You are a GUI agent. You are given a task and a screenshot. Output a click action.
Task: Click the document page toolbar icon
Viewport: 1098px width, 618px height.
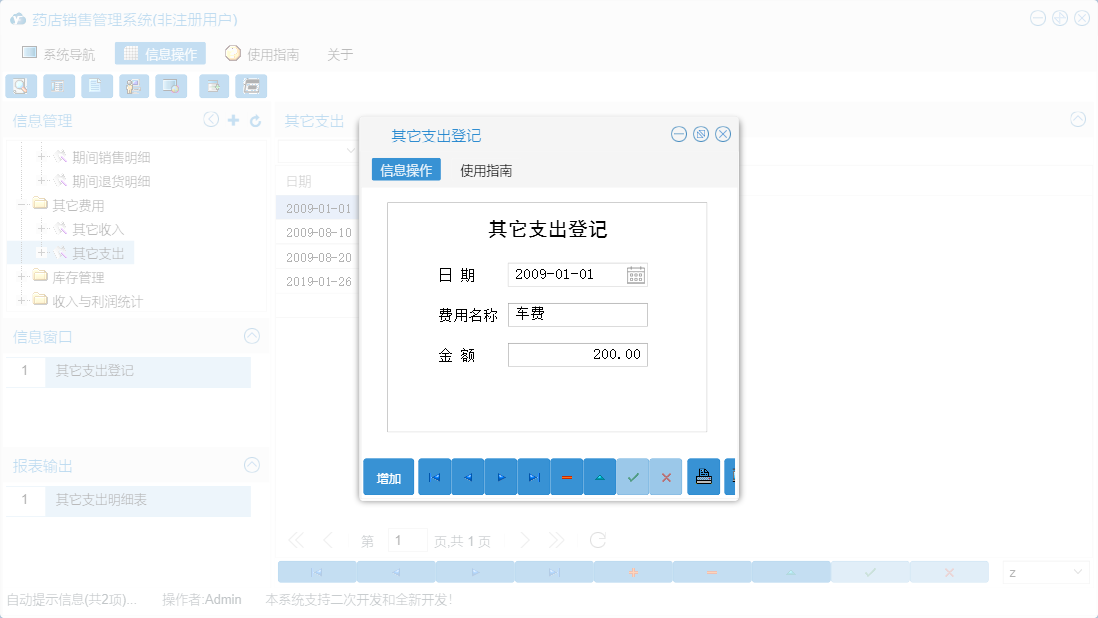pyautogui.click(x=96, y=86)
